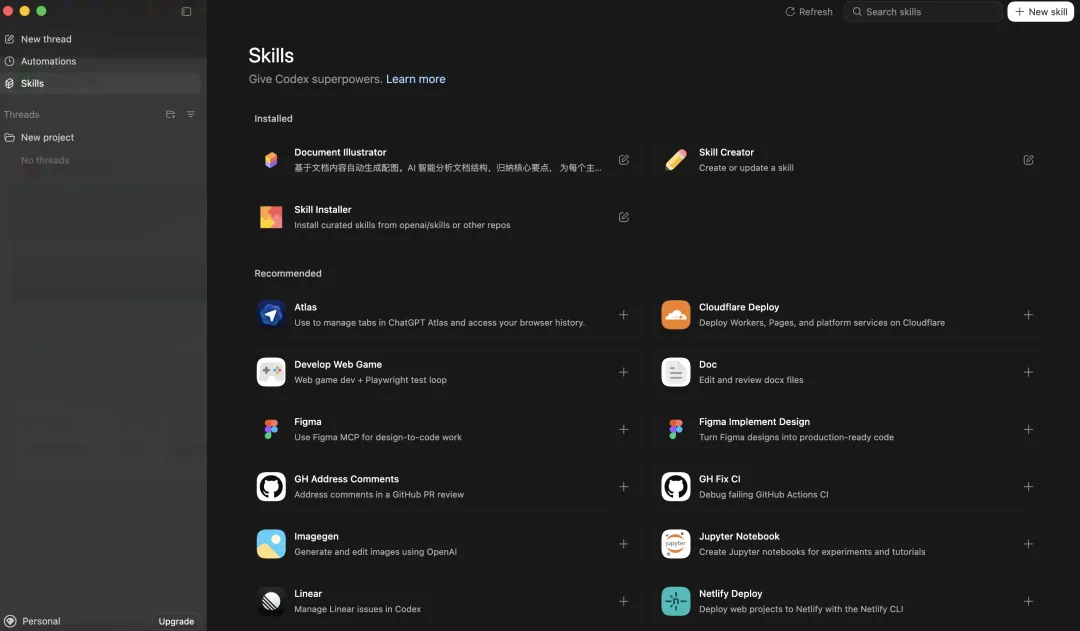Click the Document Illustrator skill icon
The image size is (1080, 631).
pyautogui.click(x=271, y=160)
